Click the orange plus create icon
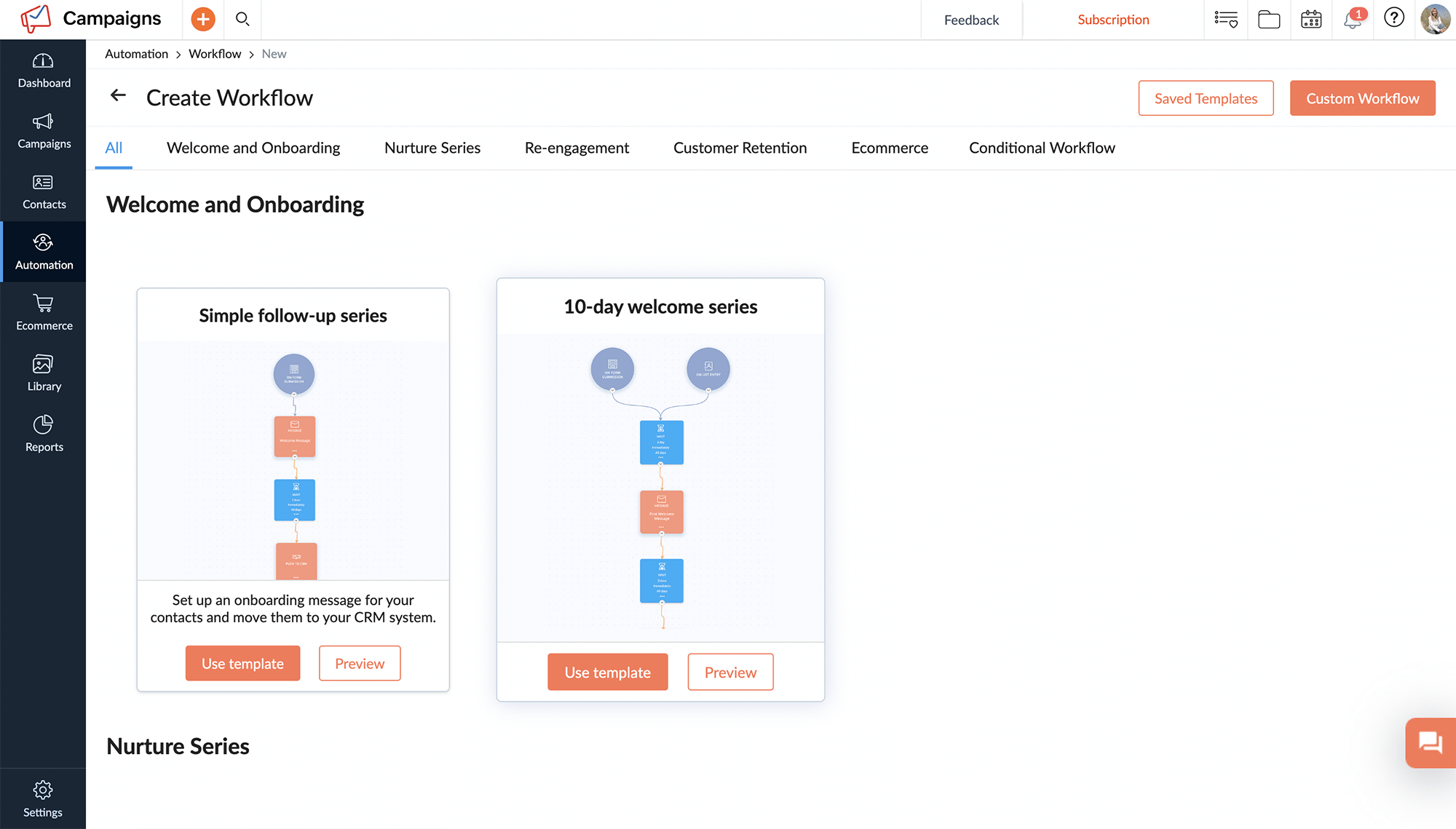 pyautogui.click(x=203, y=20)
